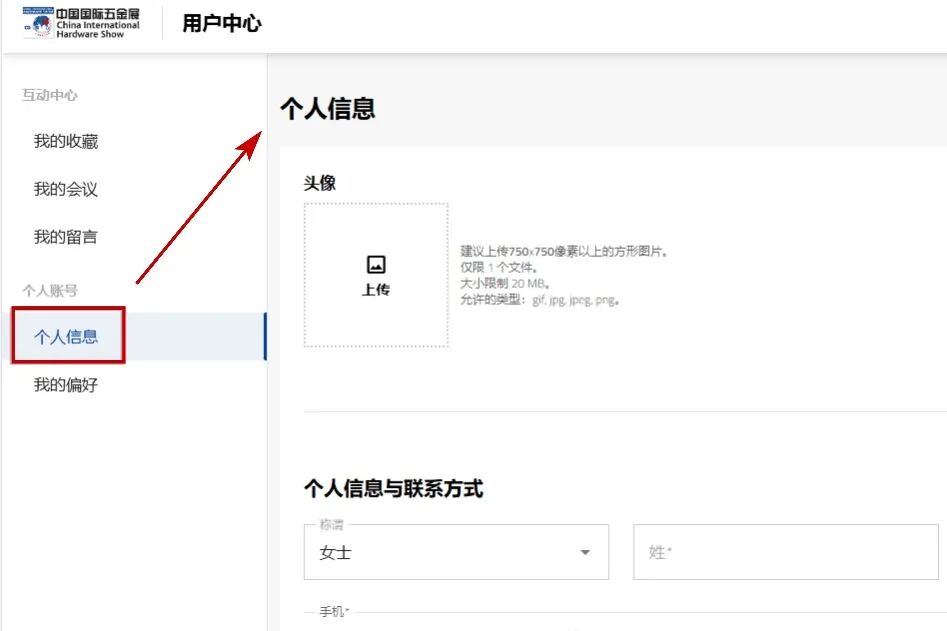Viewport: 947px width, 631px height.
Task: Click the 个人信息与联系方式 section heading
Action: tap(394, 489)
